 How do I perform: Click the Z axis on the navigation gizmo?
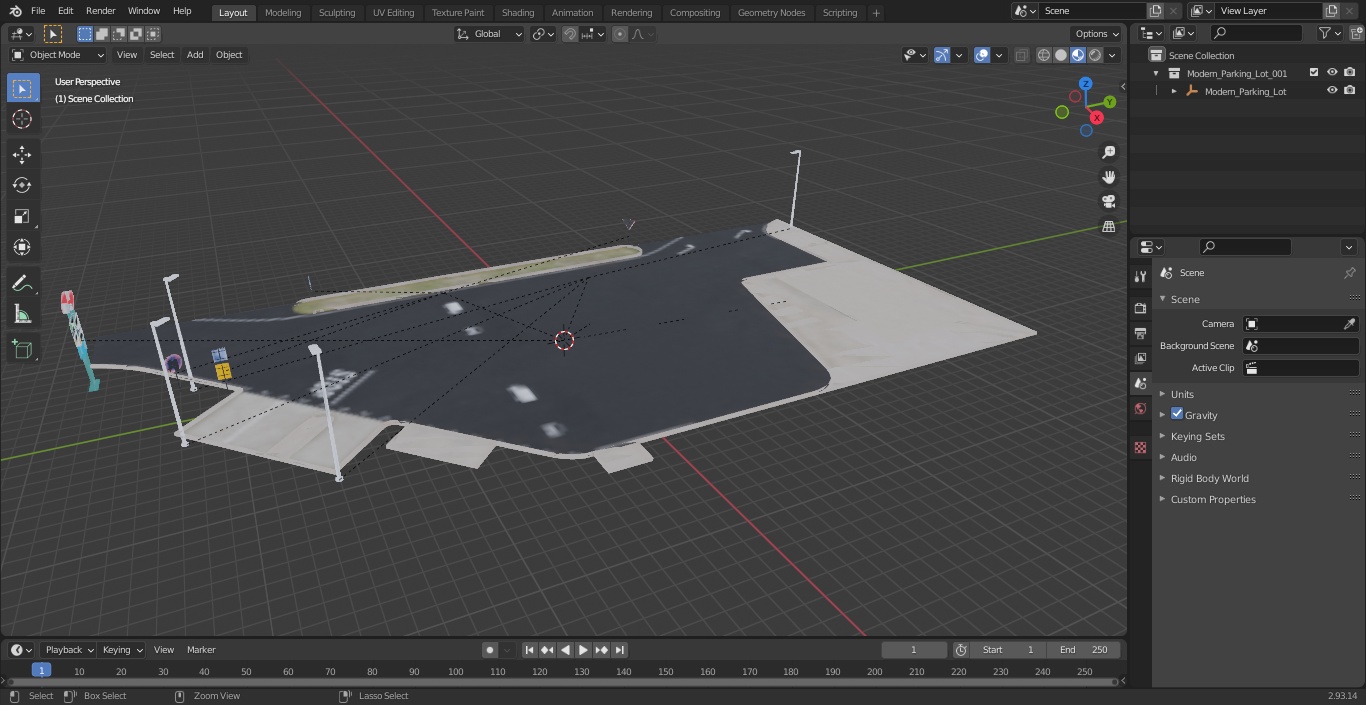[x=1086, y=84]
